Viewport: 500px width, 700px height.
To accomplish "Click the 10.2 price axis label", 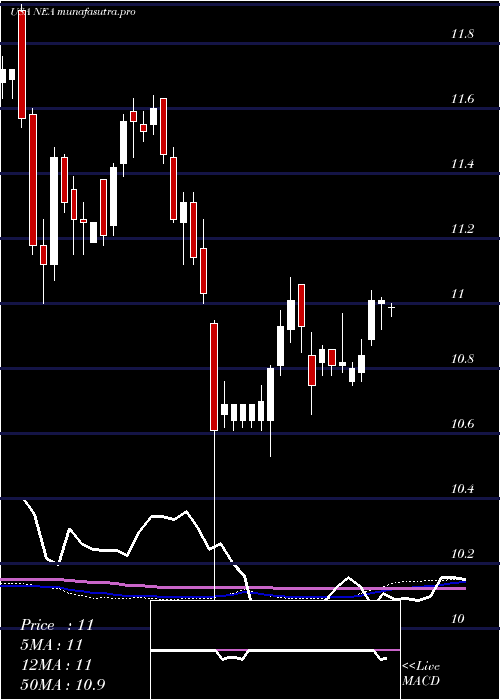I will (x=462, y=554).
